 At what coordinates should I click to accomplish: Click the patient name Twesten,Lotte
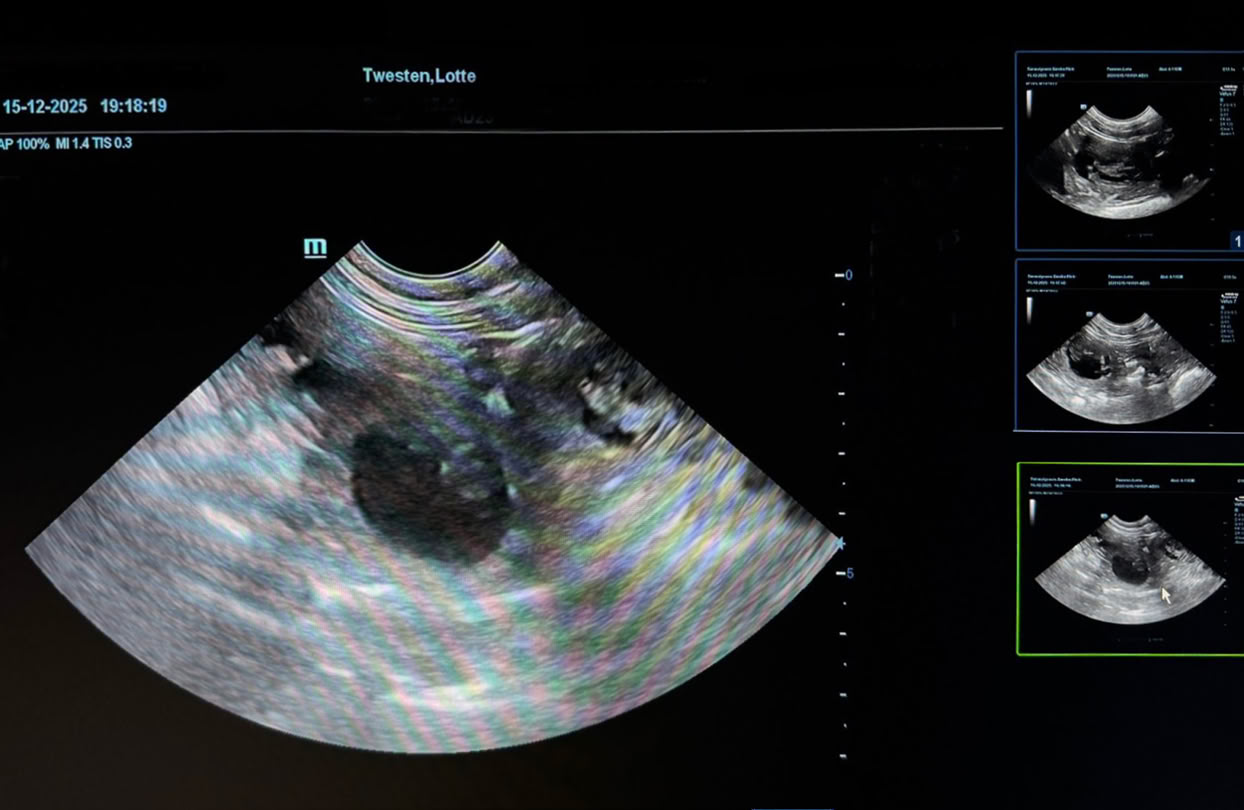[x=419, y=76]
